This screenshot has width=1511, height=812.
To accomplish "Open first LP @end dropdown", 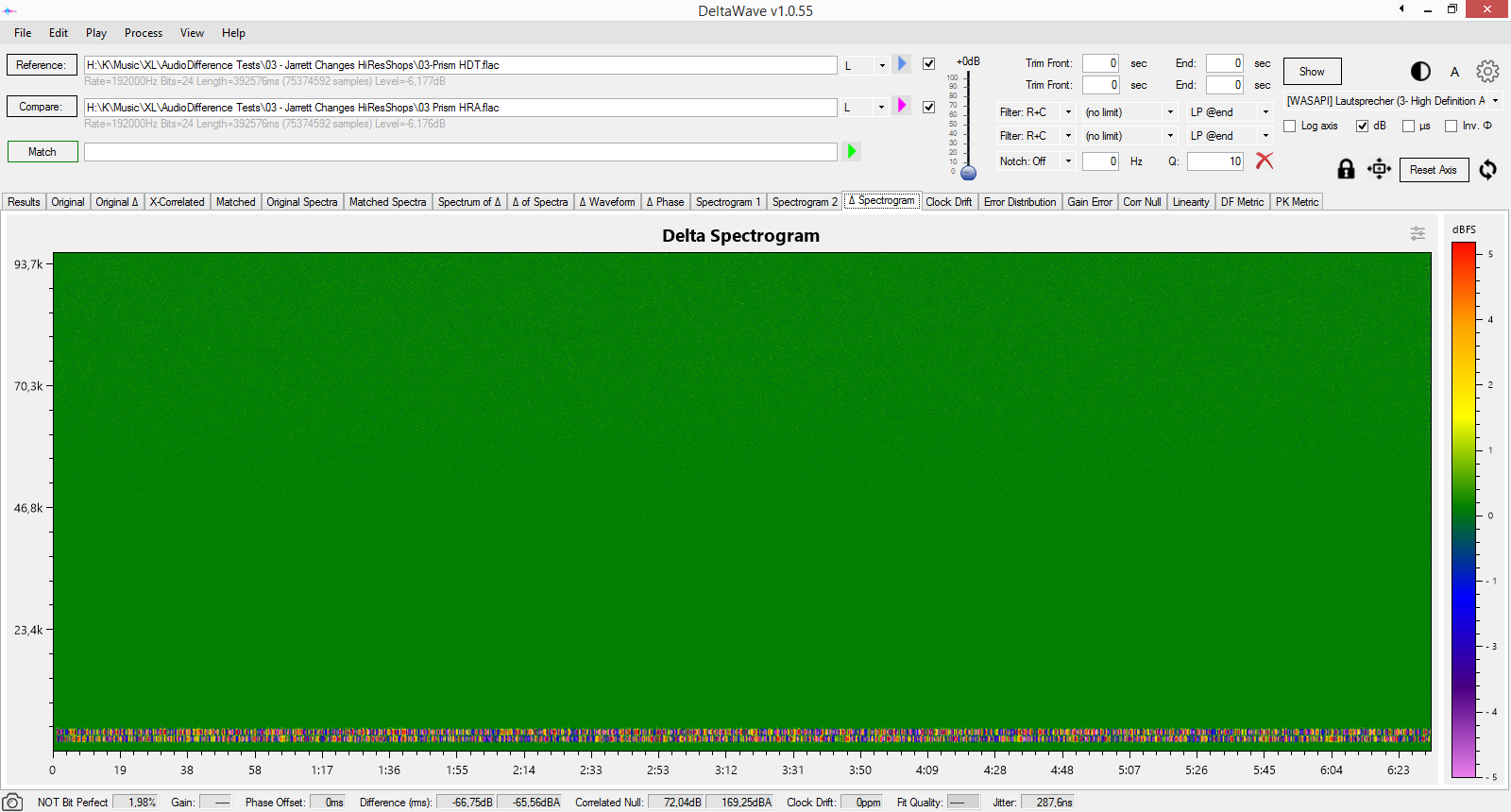I will coord(1230,111).
